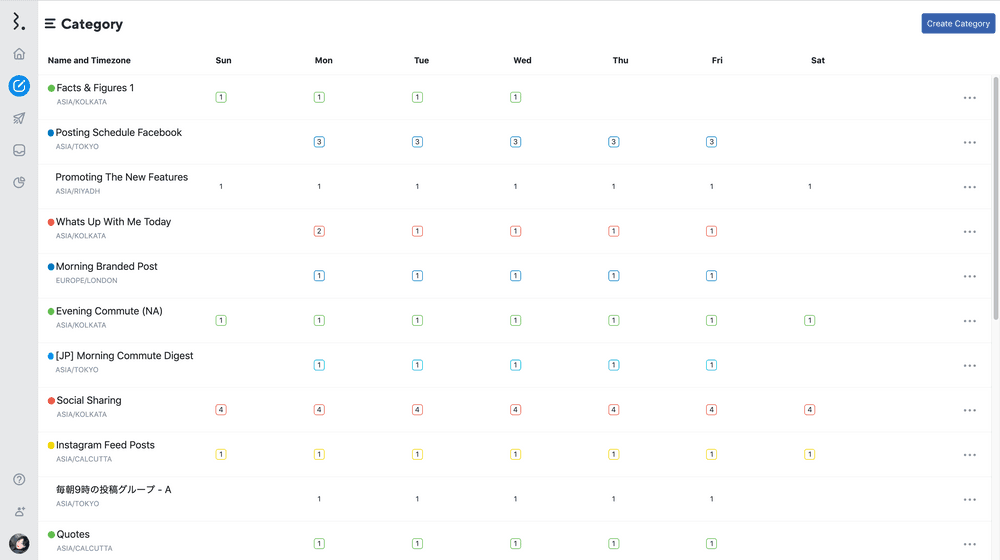Open the help question mark icon
Image resolution: width=1000 pixels, height=560 pixels.
19,479
